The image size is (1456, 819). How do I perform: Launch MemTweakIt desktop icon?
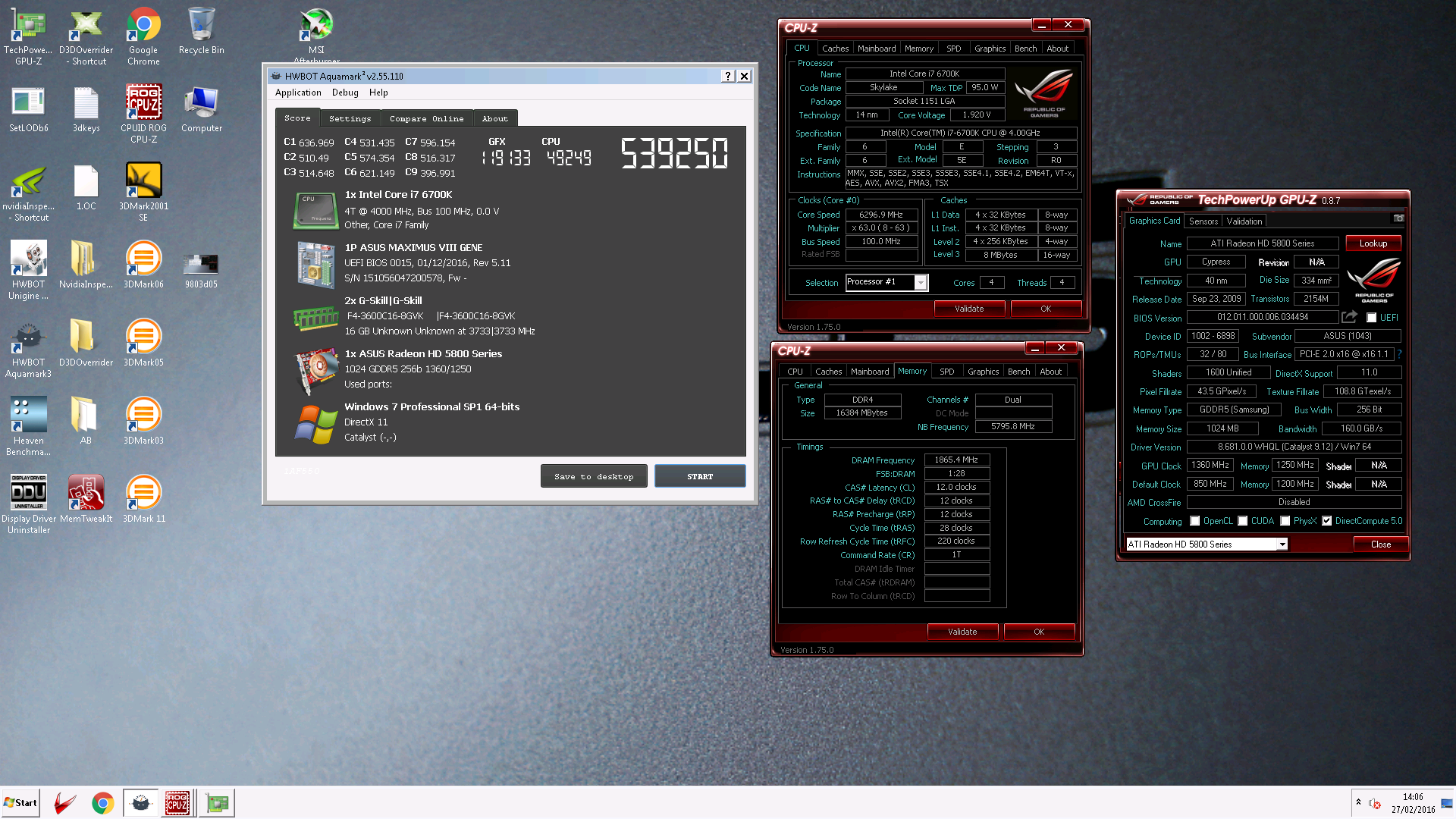pyautogui.click(x=86, y=499)
